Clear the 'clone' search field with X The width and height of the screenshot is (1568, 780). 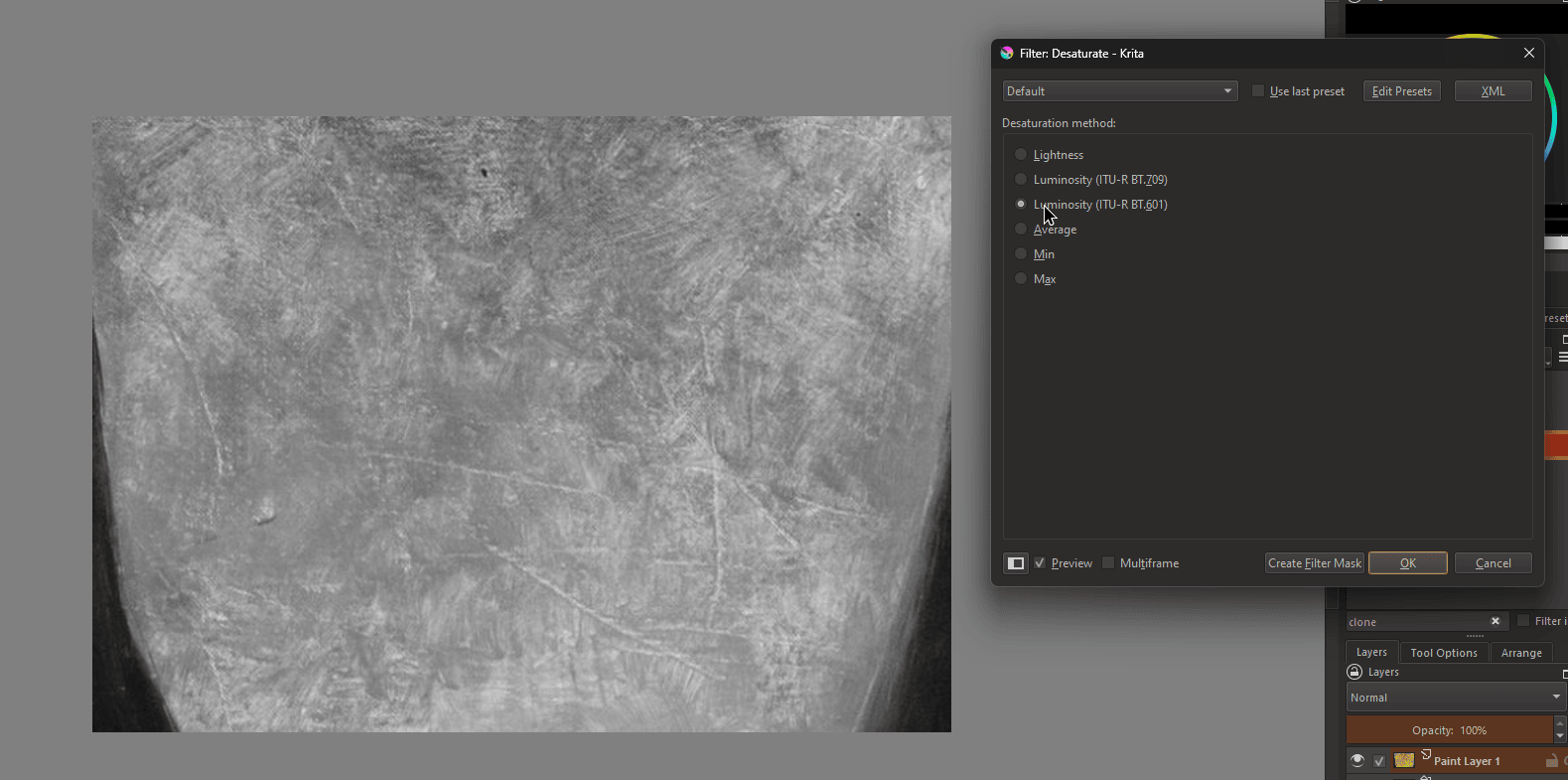tap(1495, 621)
